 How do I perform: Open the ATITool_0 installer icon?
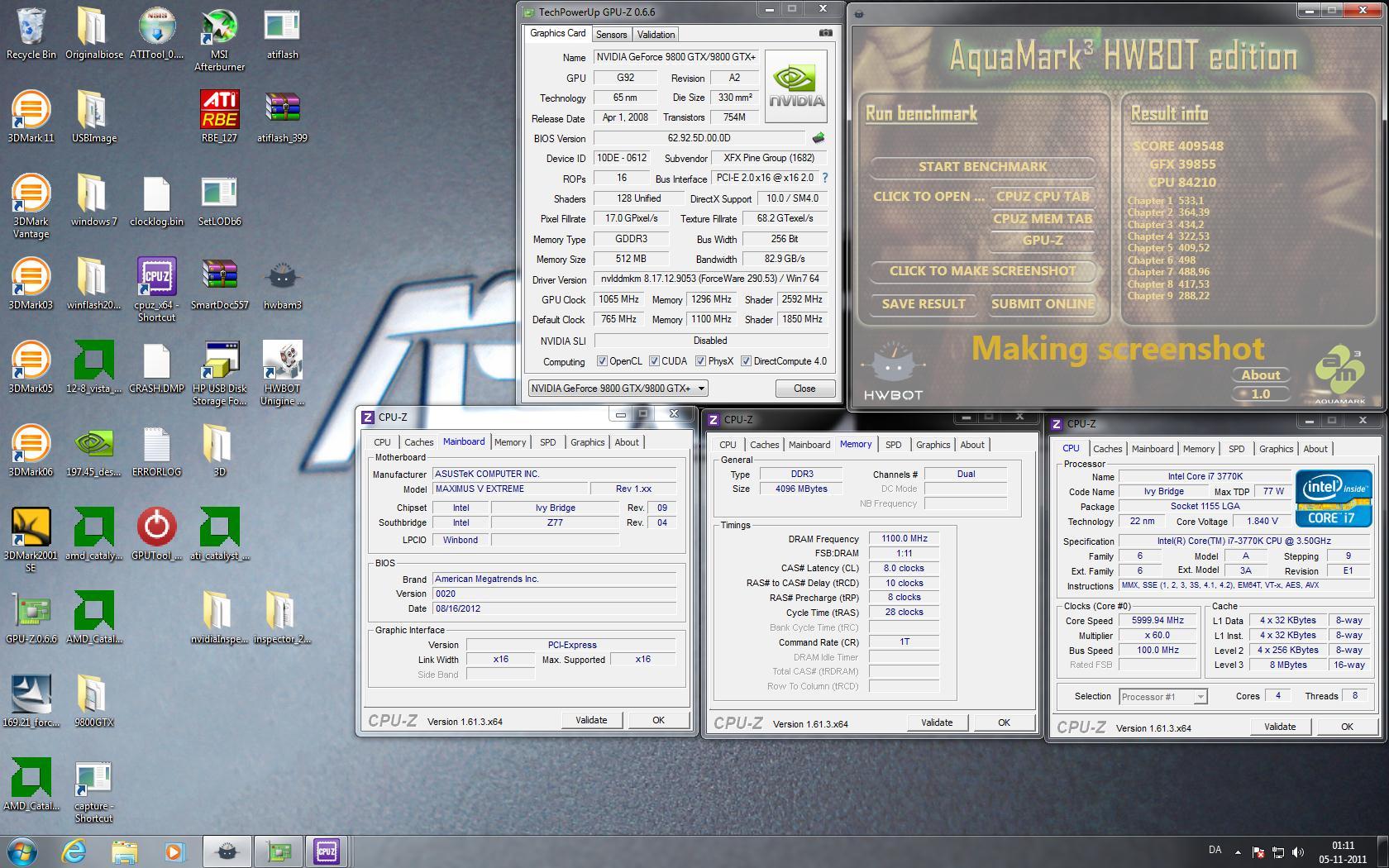point(156,34)
